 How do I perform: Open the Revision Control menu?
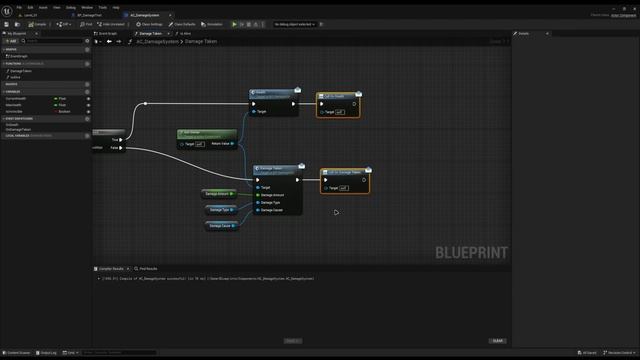(619, 353)
